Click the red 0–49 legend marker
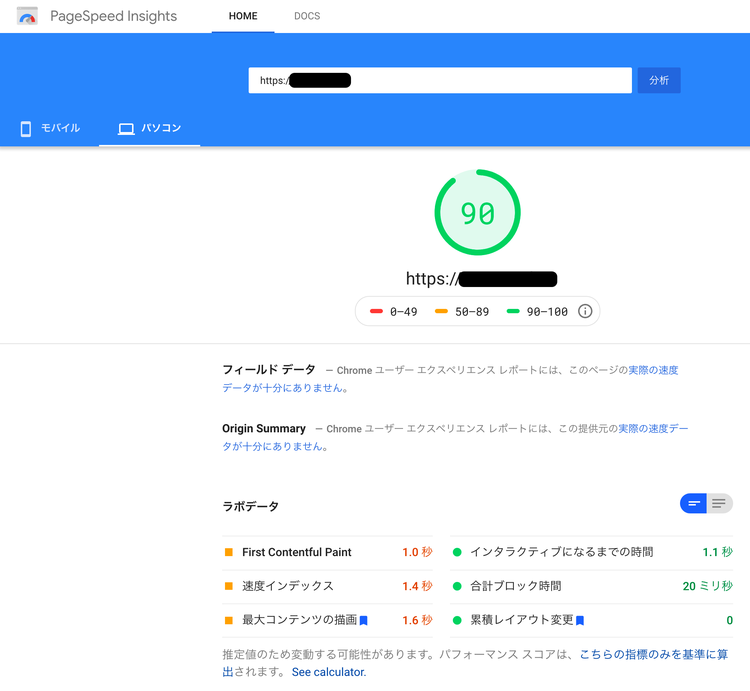The width and height of the screenshot is (750, 691). point(376,311)
